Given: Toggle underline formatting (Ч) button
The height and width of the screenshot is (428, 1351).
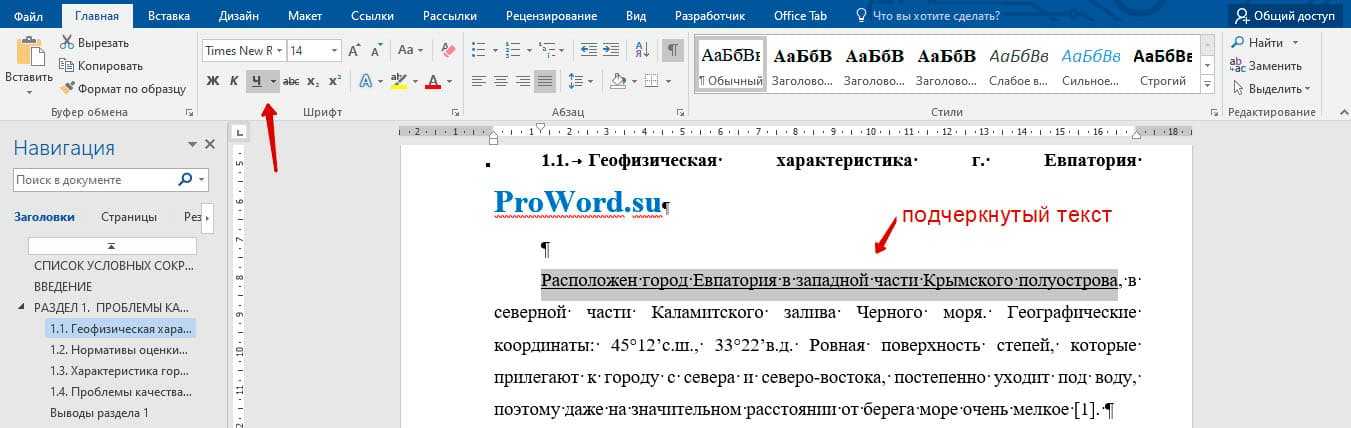Looking at the screenshot, I should pyautogui.click(x=257, y=81).
